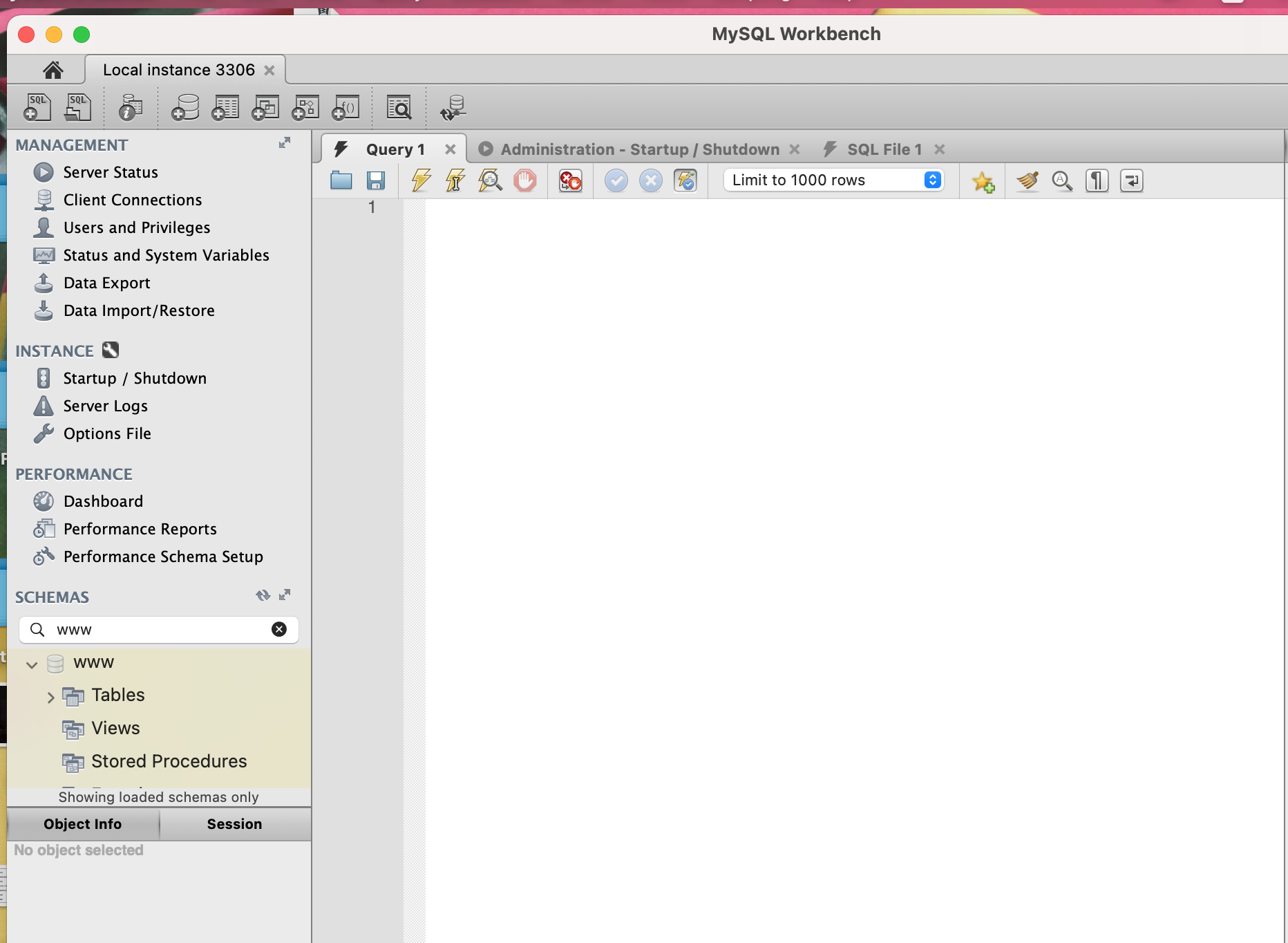Switch to the Session tab
The image size is (1288, 943).
[x=235, y=824]
